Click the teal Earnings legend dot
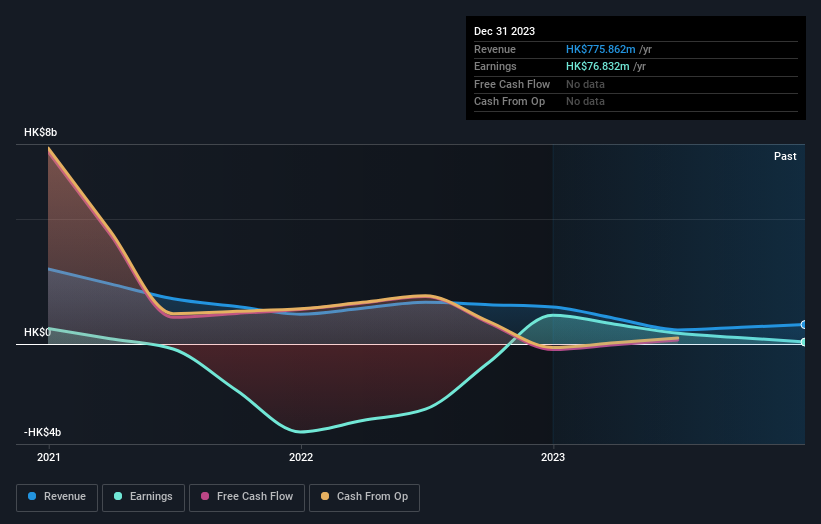Image resolution: width=821 pixels, height=524 pixels. 118,496
